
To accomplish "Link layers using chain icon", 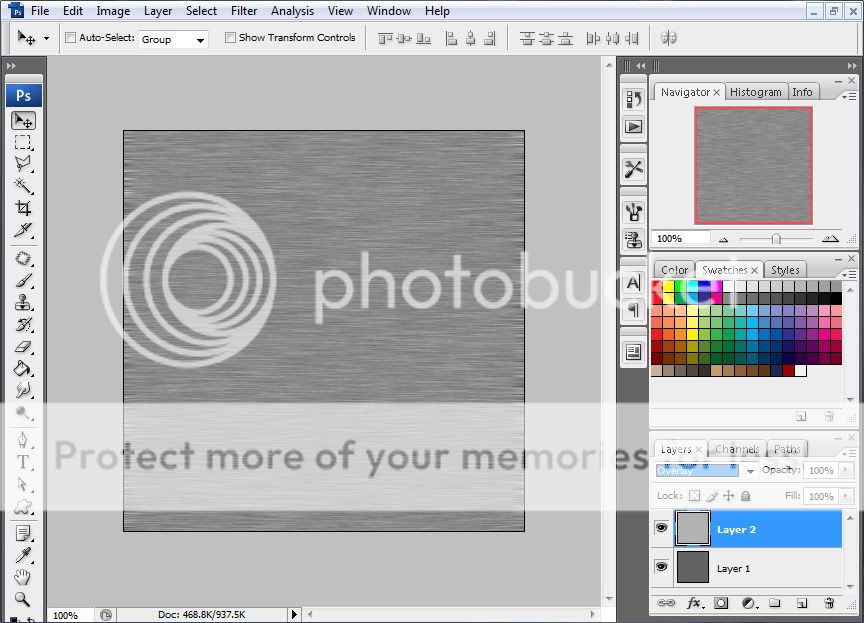I will (666, 603).
